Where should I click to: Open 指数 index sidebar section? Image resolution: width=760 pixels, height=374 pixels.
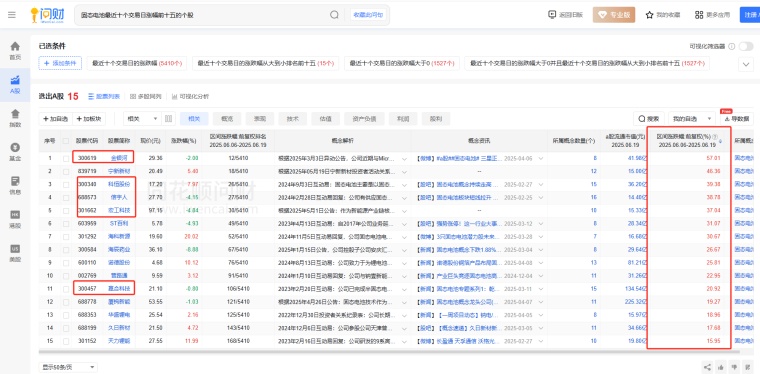tap(15, 118)
